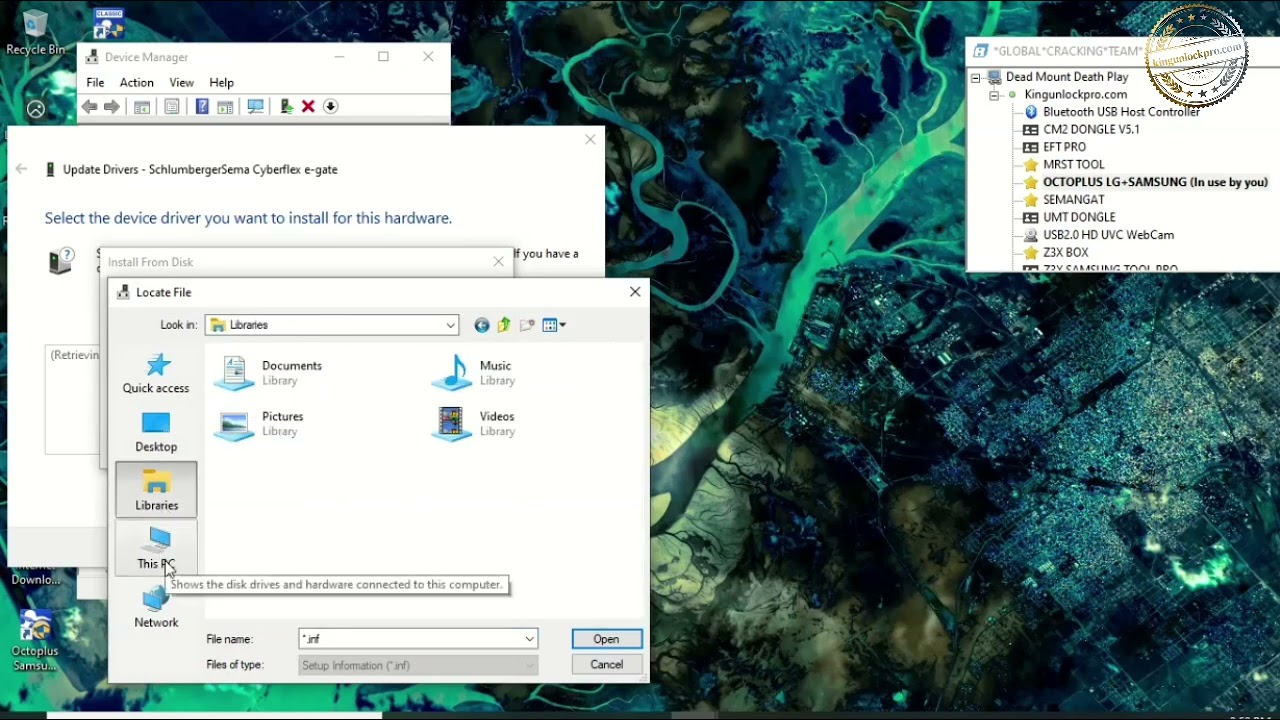Select the Documents library

coord(268,373)
